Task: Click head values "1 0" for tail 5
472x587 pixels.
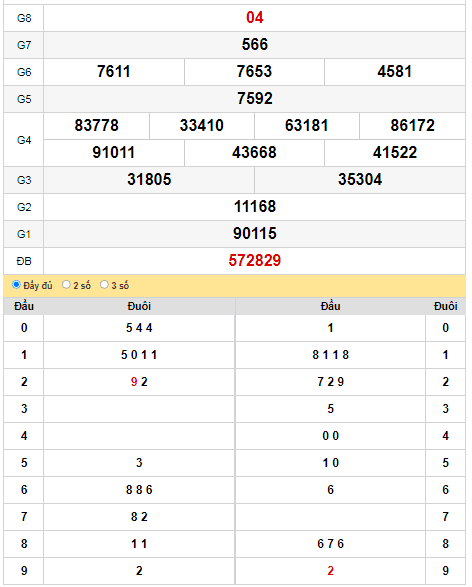Action: pyautogui.click(x=331, y=463)
